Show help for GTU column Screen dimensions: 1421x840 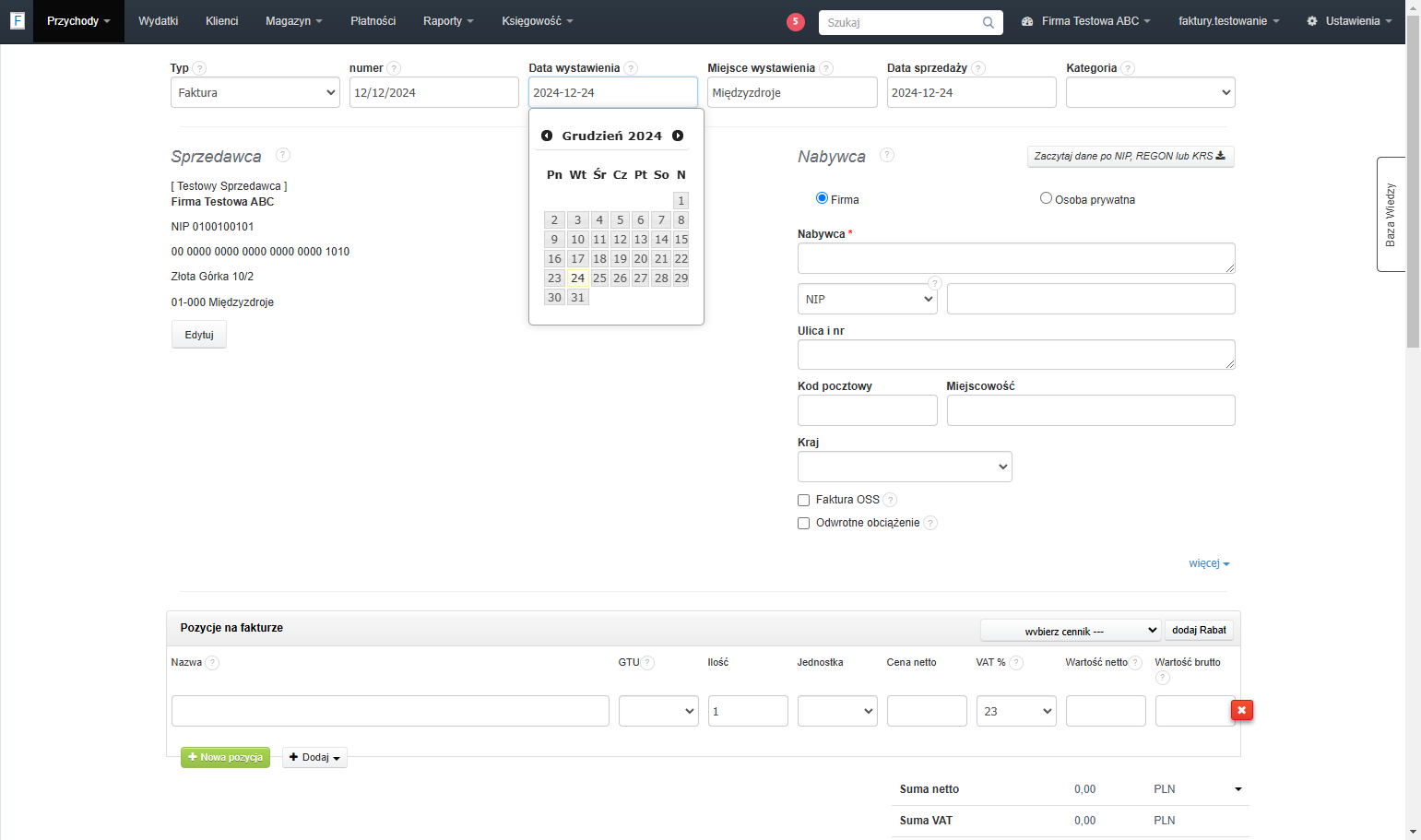click(x=647, y=662)
